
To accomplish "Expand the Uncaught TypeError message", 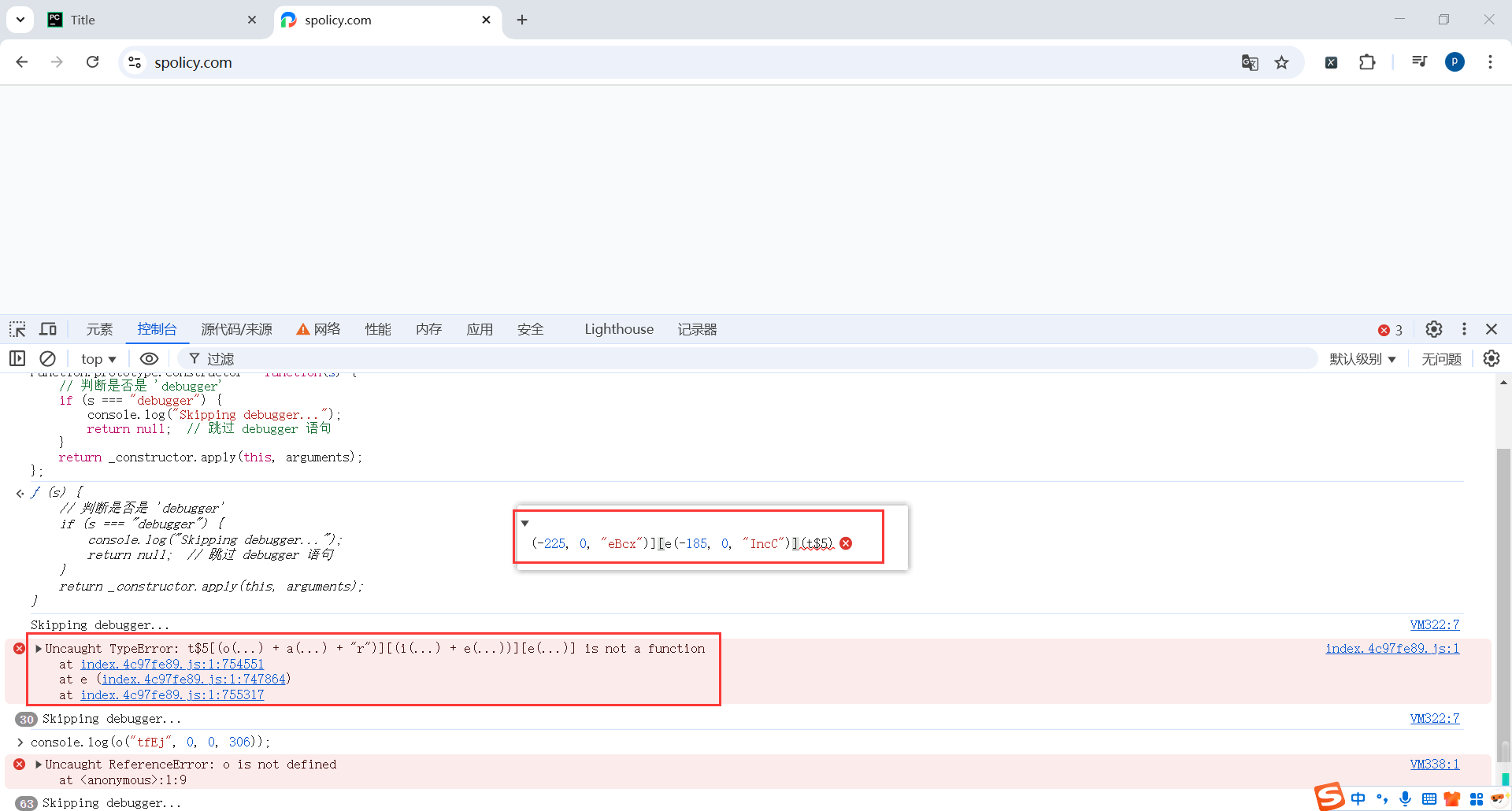I will 39,649.
